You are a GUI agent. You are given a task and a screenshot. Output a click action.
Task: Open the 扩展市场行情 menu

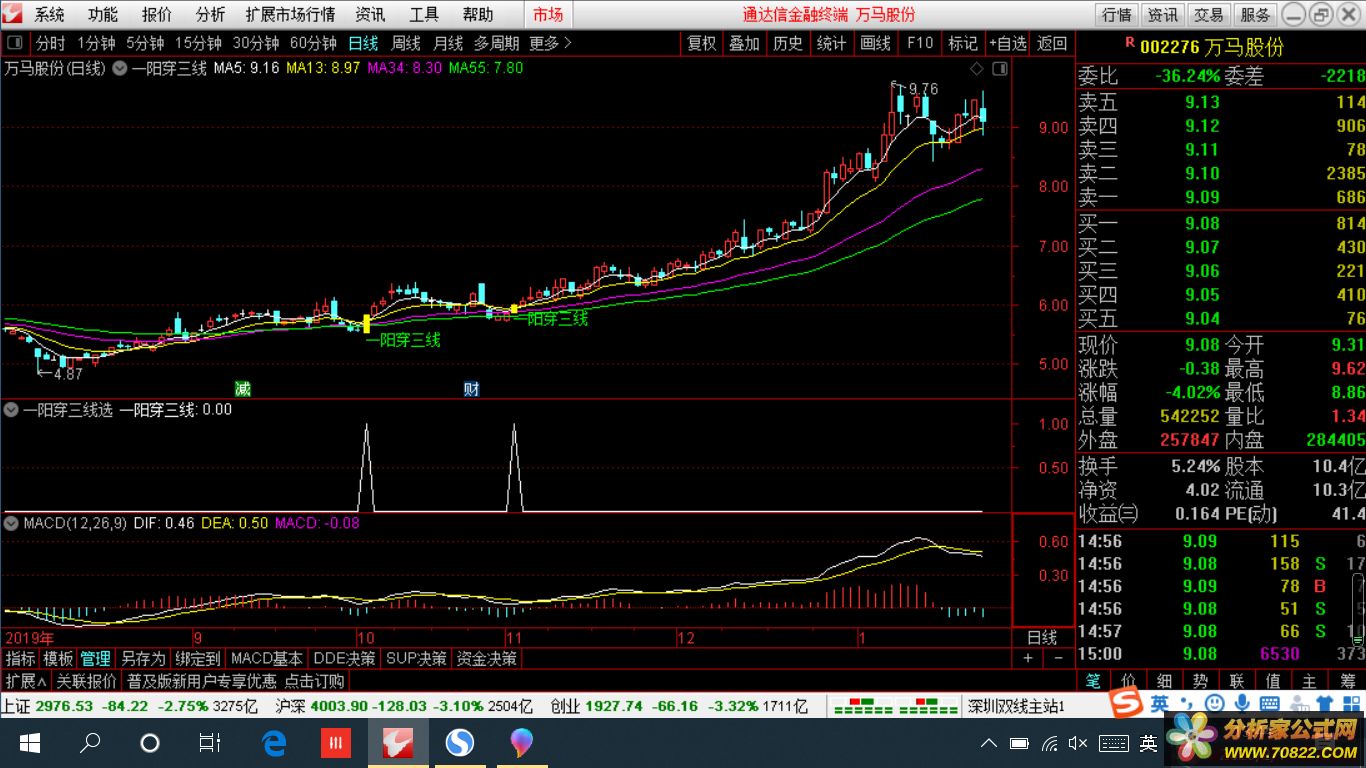tap(290, 14)
